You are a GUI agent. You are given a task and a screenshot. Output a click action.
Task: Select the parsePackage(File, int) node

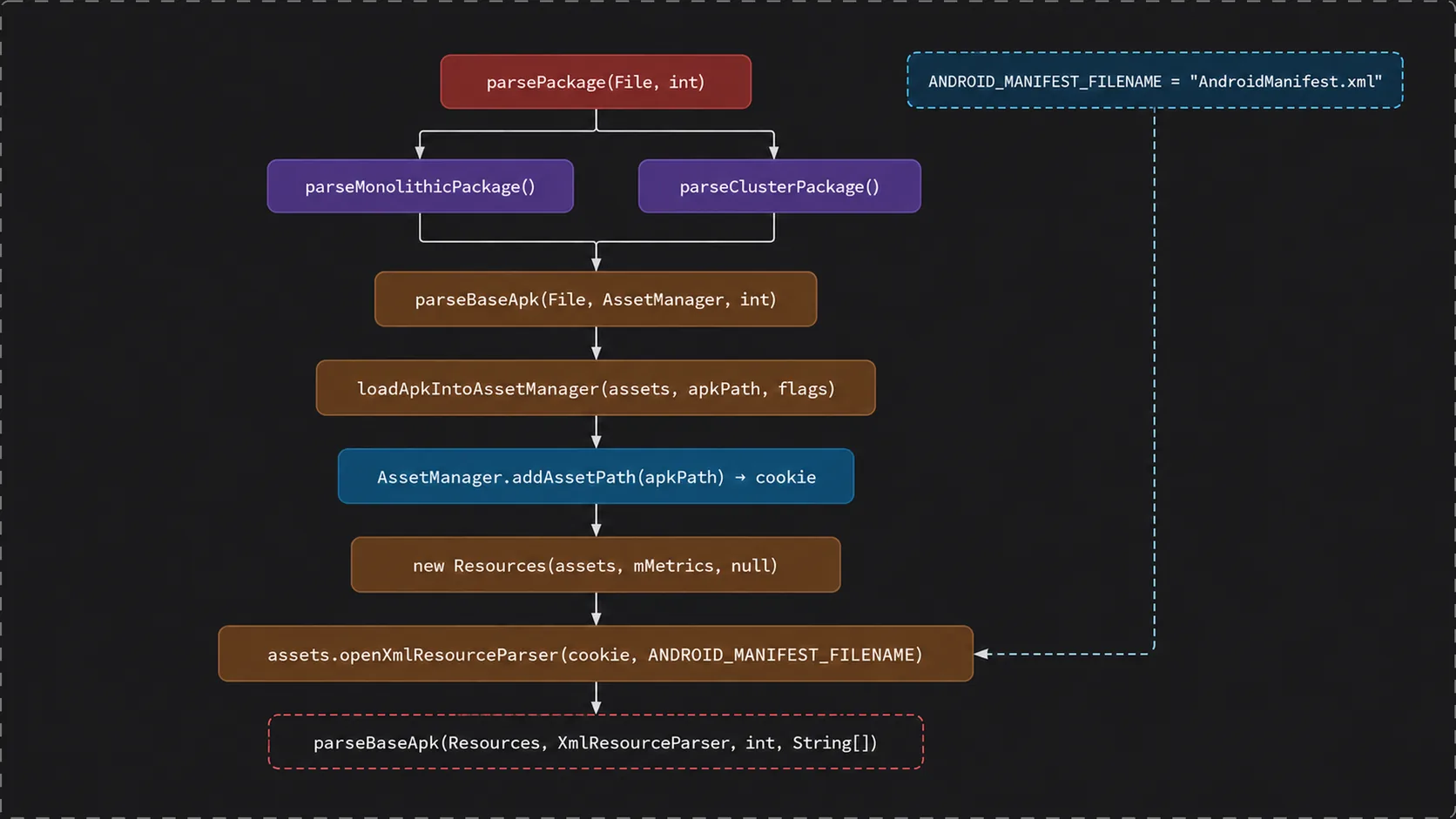coord(596,82)
